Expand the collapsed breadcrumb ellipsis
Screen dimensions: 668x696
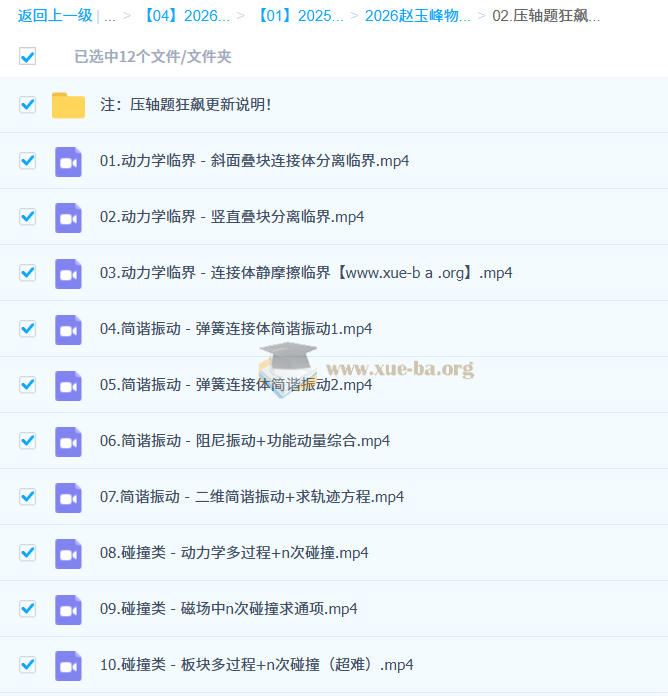pos(109,16)
